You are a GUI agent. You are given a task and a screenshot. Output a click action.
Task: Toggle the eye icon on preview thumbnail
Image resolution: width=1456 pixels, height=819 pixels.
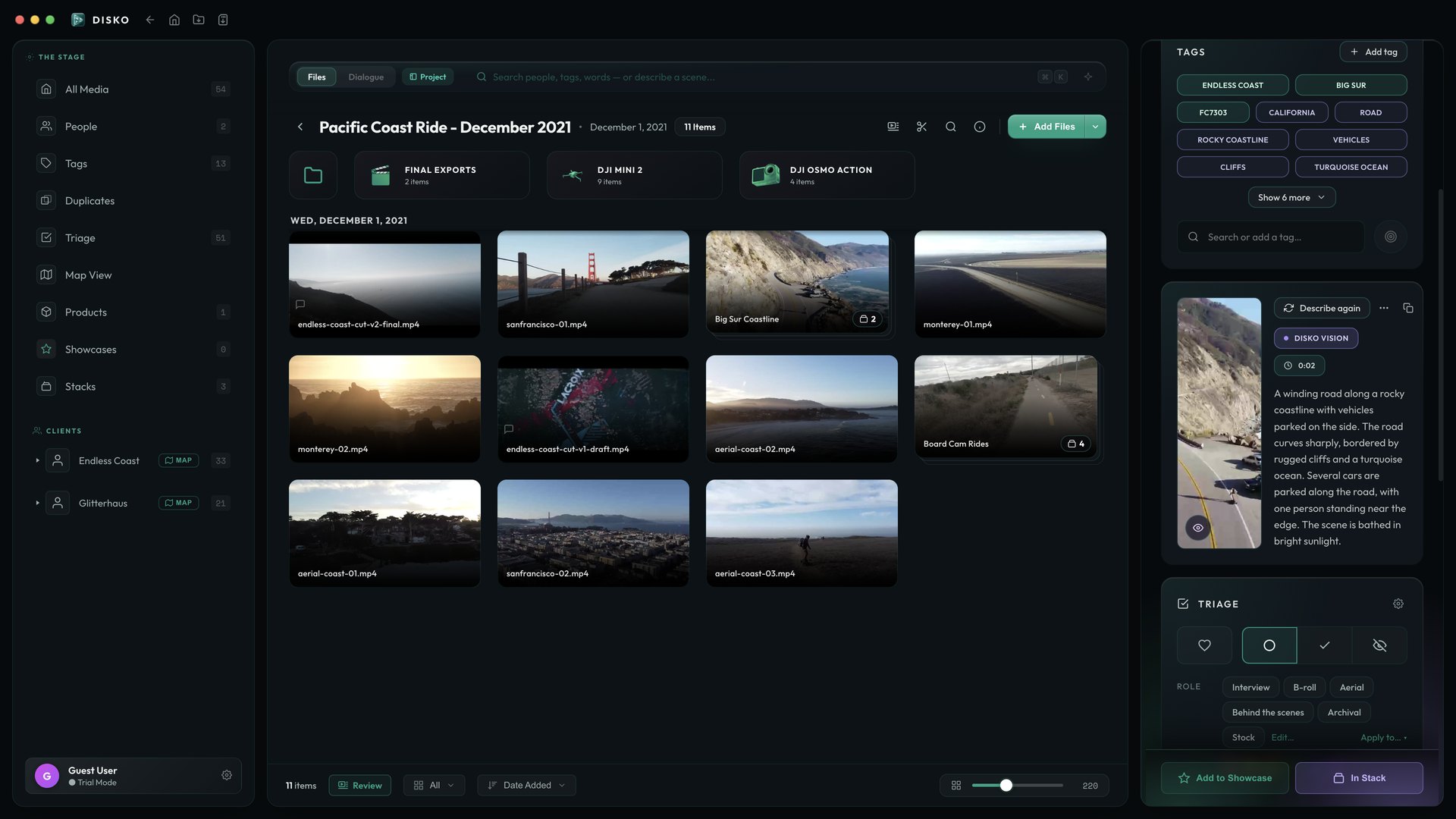coord(1198,528)
